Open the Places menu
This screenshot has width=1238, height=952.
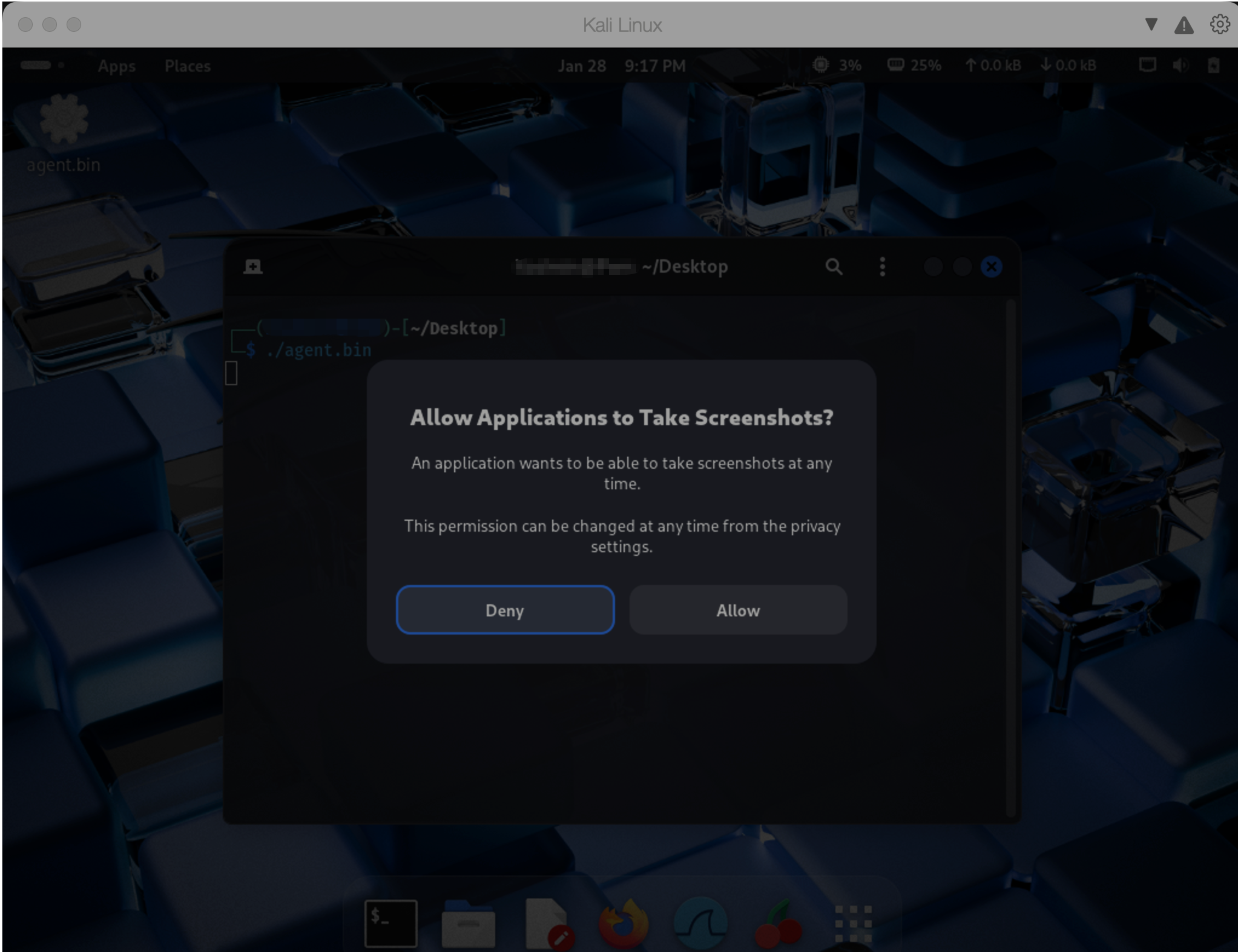187,66
